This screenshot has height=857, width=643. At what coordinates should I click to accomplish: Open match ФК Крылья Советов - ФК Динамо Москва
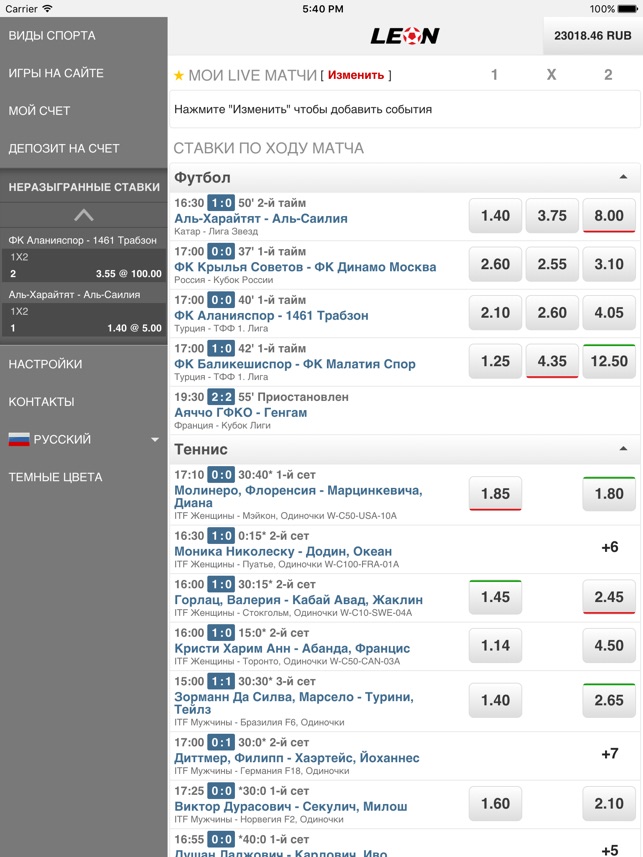[x=305, y=267]
